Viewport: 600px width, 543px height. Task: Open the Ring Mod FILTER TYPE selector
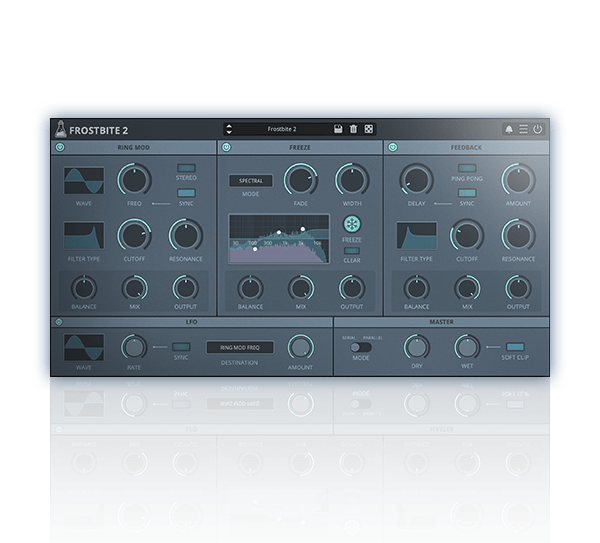click(84, 236)
